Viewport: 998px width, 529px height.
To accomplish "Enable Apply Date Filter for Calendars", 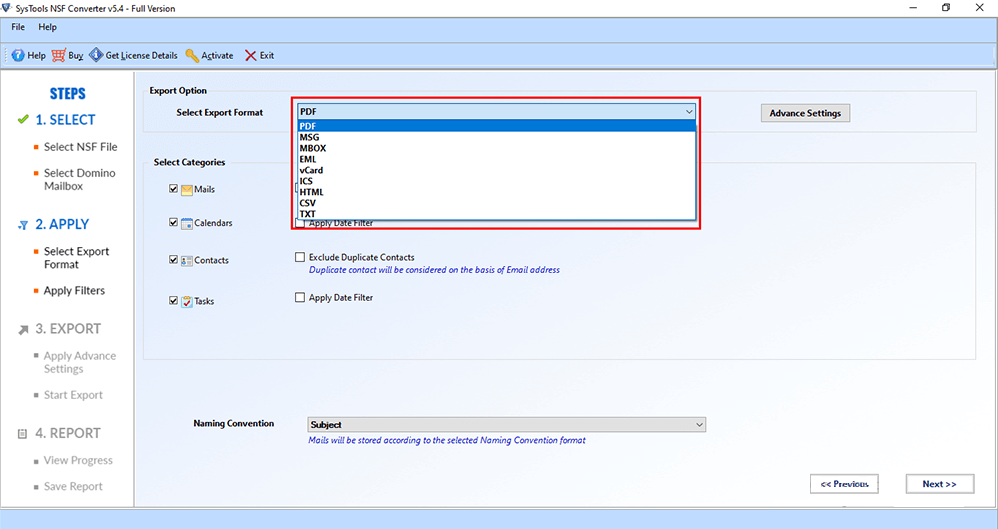I will point(300,223).
